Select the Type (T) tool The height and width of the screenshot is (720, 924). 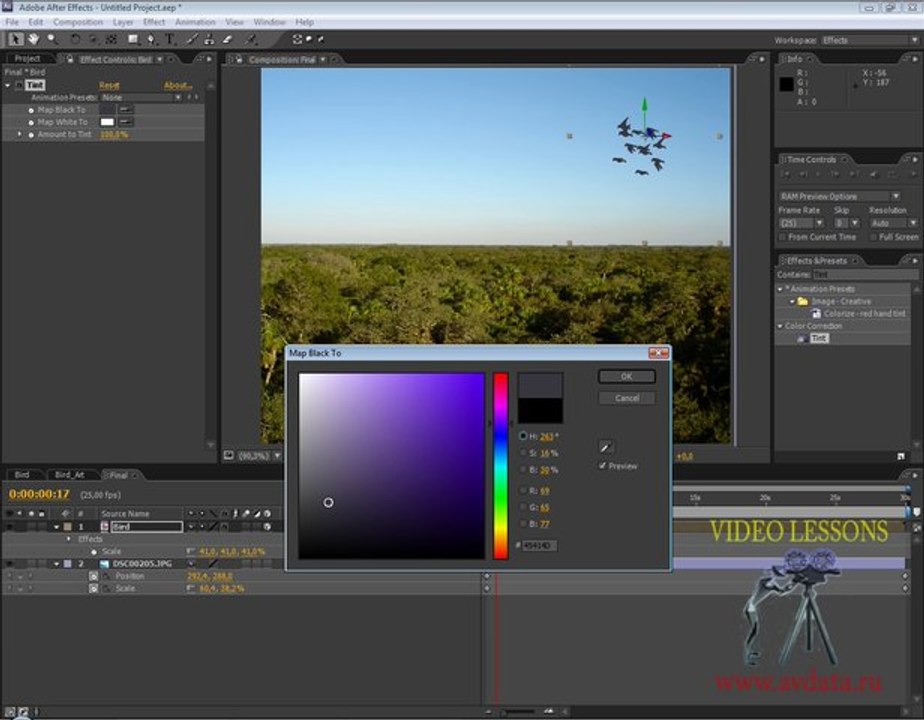coord(170,39)
